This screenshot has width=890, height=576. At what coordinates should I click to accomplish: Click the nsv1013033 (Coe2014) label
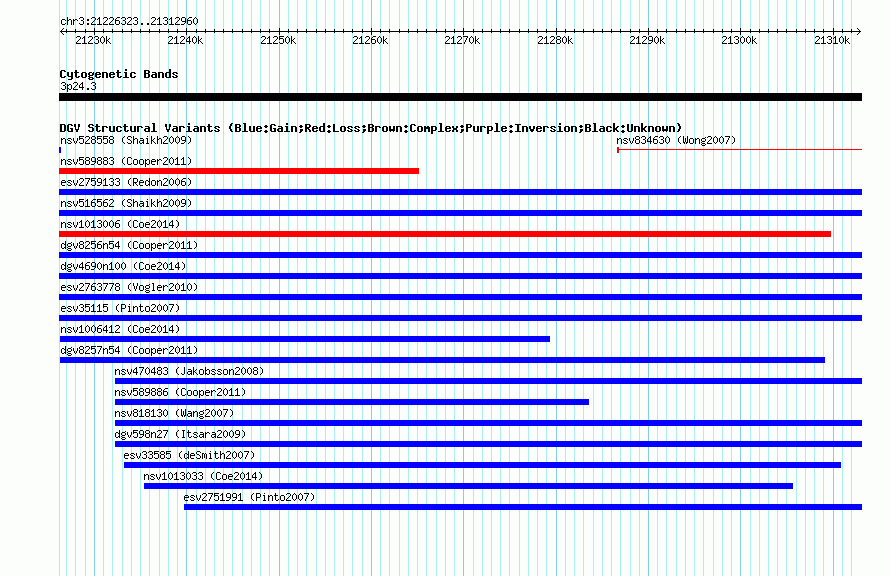pyautogui.click(x=203, y=476)
